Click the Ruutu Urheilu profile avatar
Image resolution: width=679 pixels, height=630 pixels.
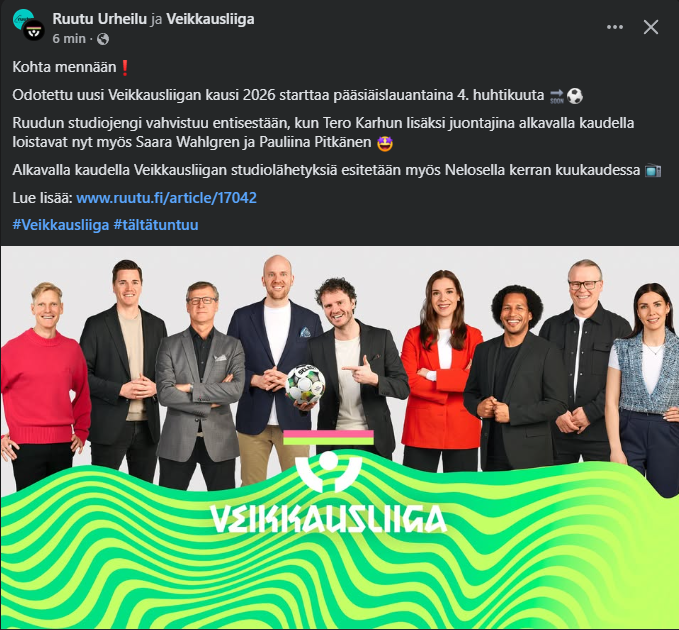[x=22, y=18]
